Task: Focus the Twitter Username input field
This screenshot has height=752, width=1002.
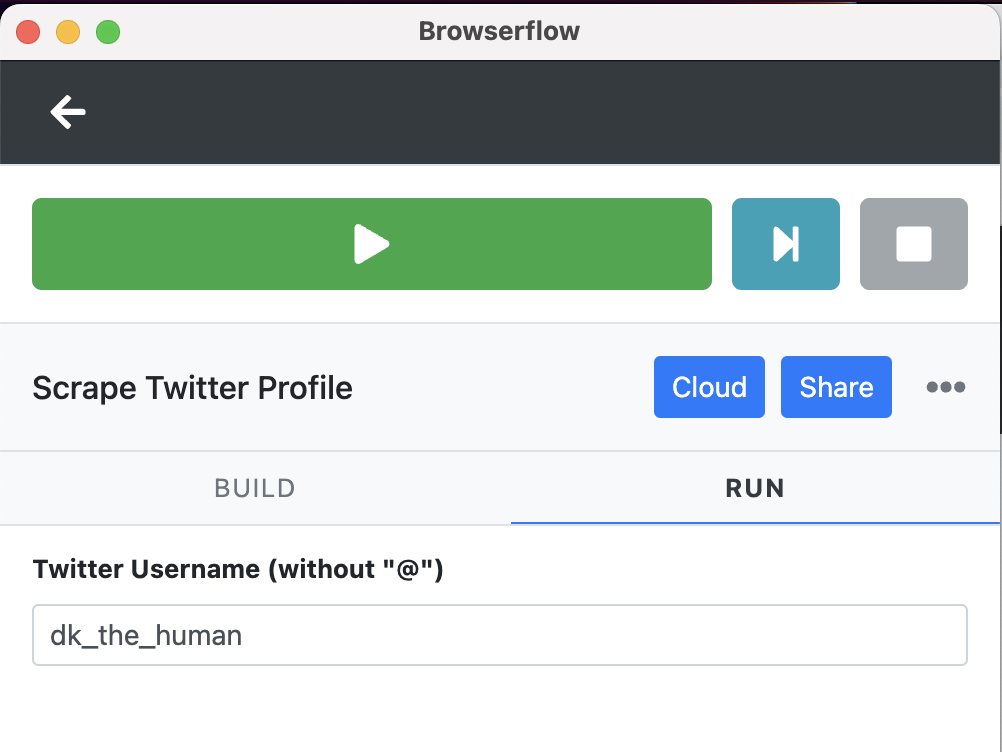Action: coord(500,635)
